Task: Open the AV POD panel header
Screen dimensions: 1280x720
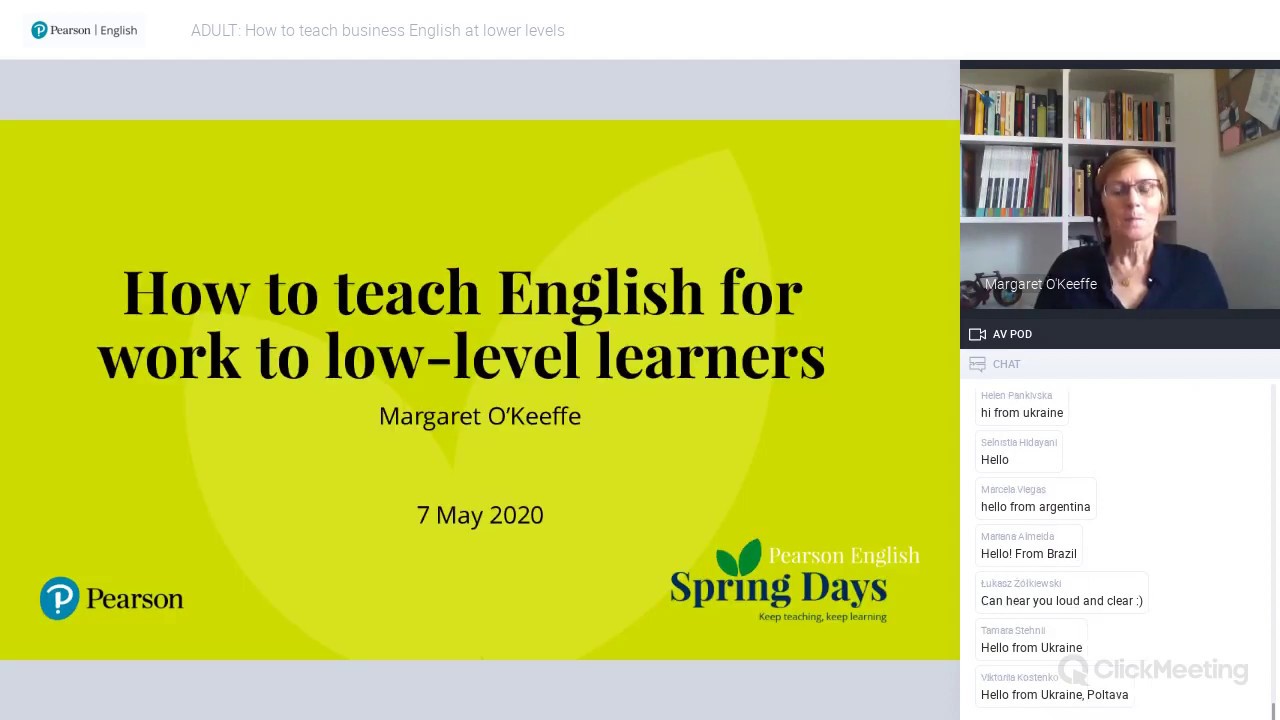Action: pyautogui.click(x=1120, y=334)
